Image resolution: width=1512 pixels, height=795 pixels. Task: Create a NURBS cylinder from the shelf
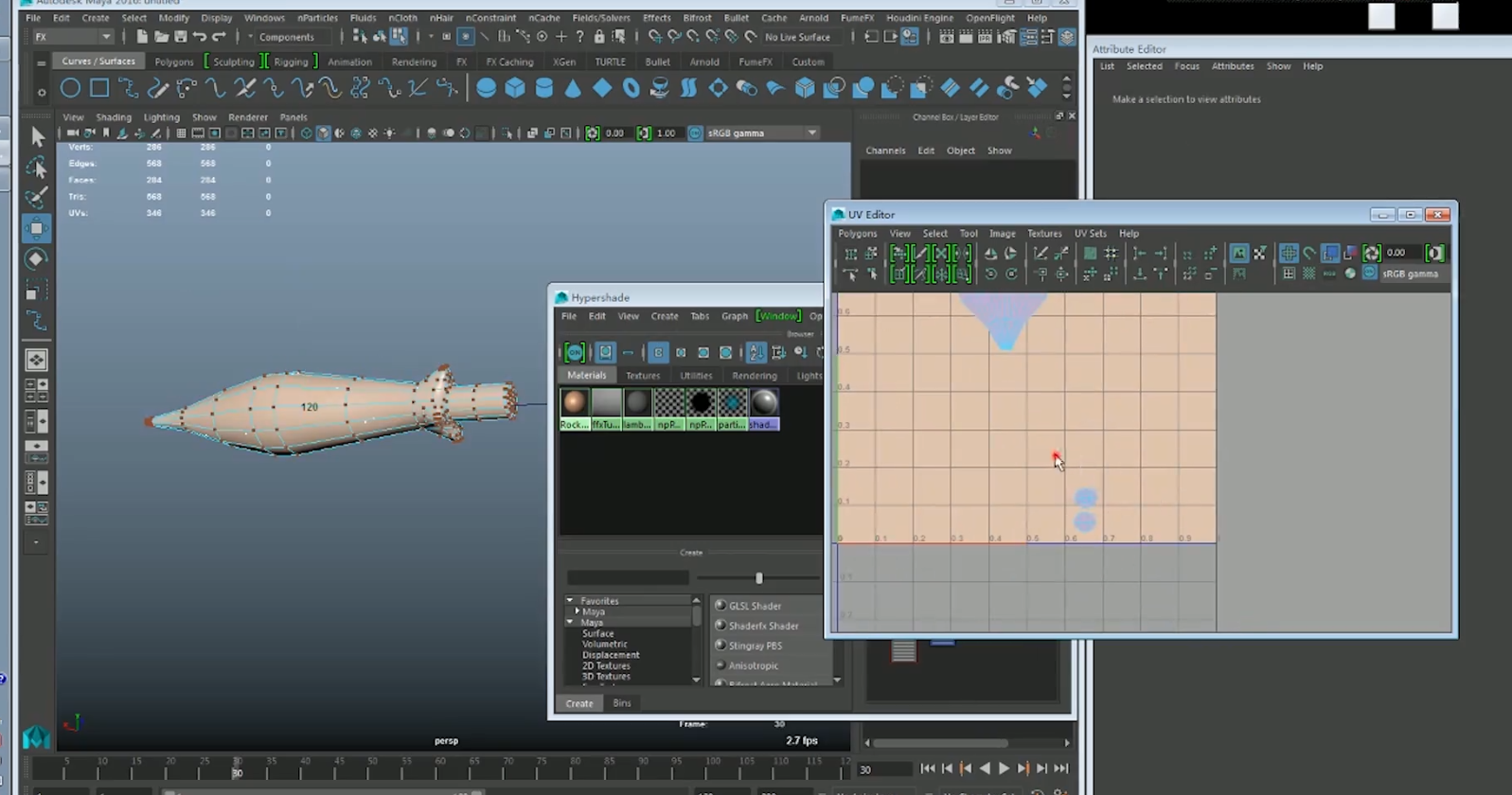(x=544, y=88)
